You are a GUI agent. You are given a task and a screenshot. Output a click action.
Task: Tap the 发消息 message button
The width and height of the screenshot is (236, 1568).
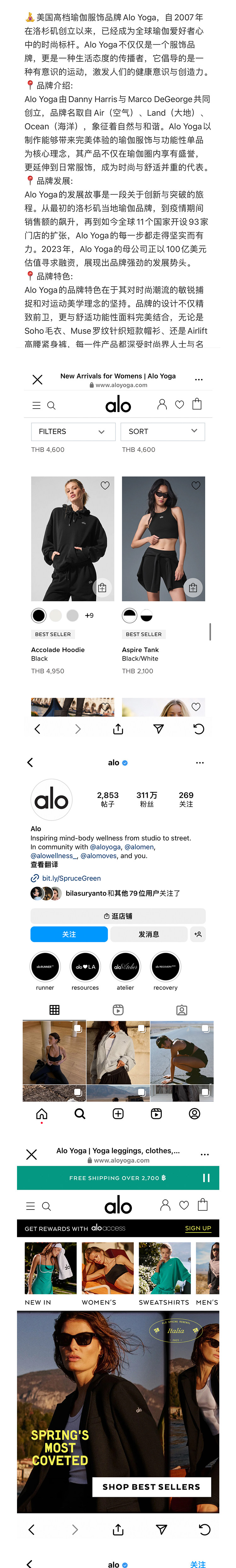149,934
